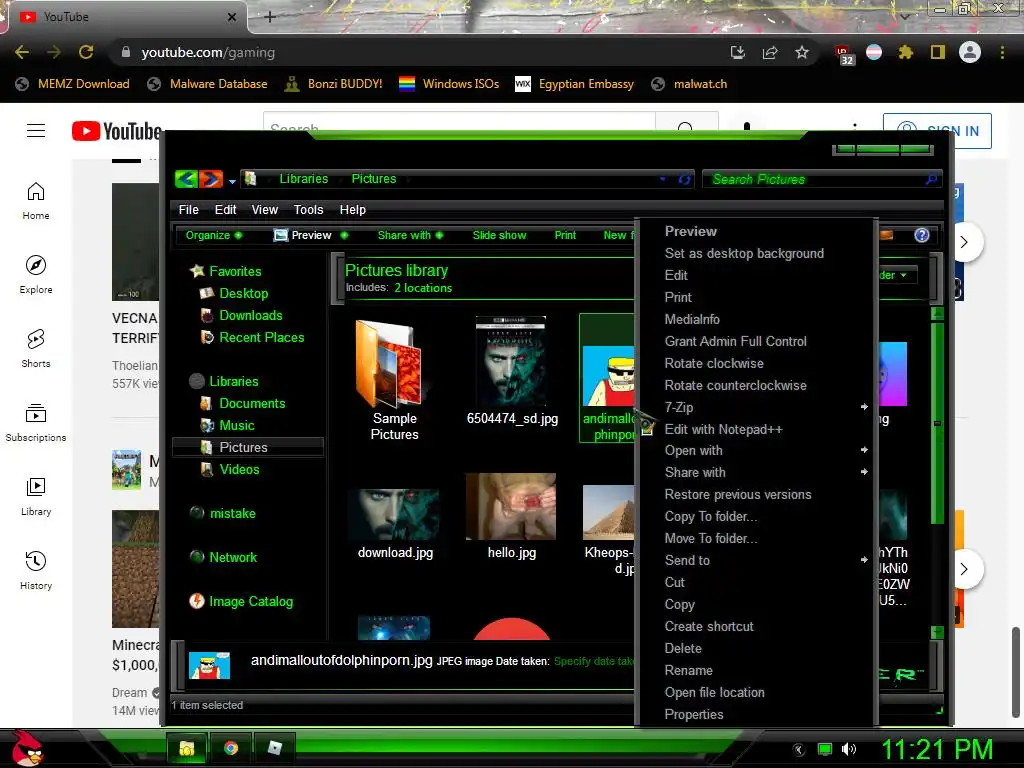Screen dimensions: 1024x768
Task: Open the Explorer help icon
Action: tap(921, 235)
